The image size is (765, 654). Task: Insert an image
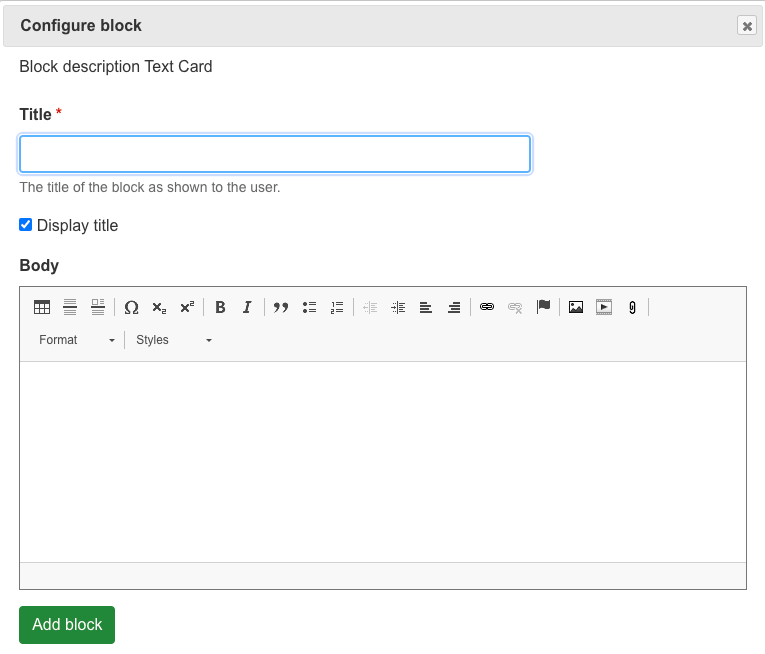point(576,307)
